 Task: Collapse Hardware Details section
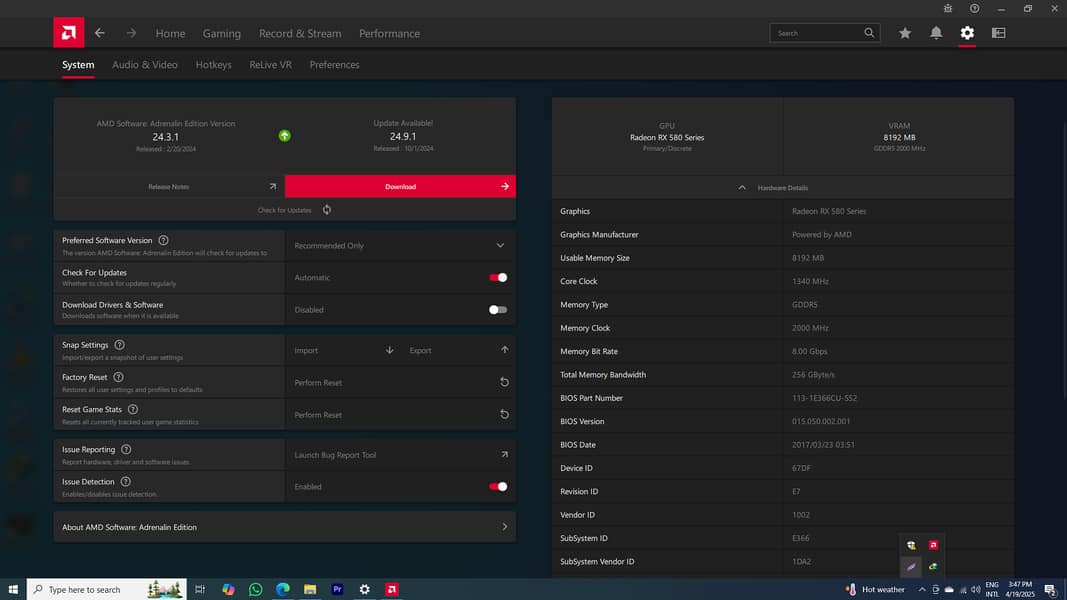point(783,188)
